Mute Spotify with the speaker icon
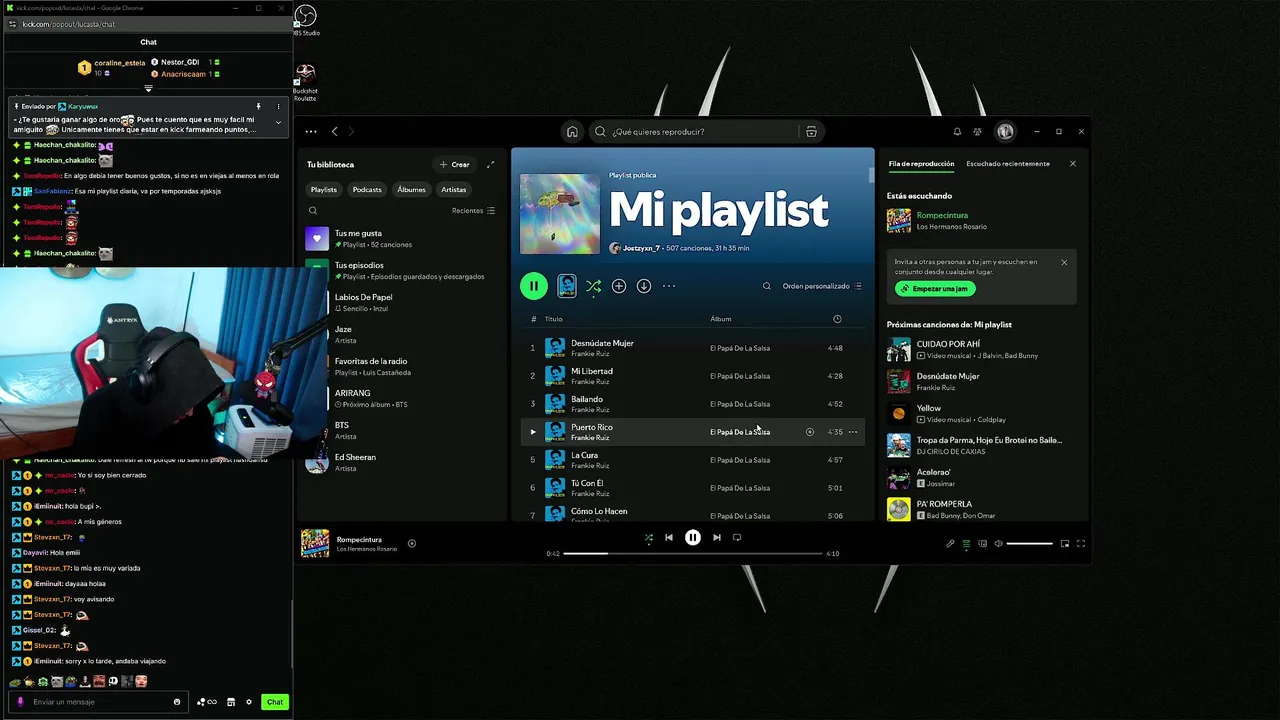This screenshot has height=720, width=1280. (x=998, y=544)
